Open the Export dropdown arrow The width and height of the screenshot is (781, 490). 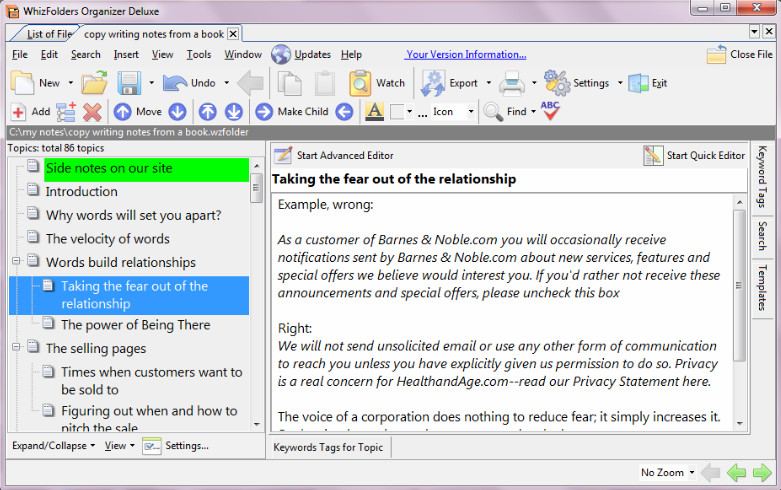click(489, 83)
